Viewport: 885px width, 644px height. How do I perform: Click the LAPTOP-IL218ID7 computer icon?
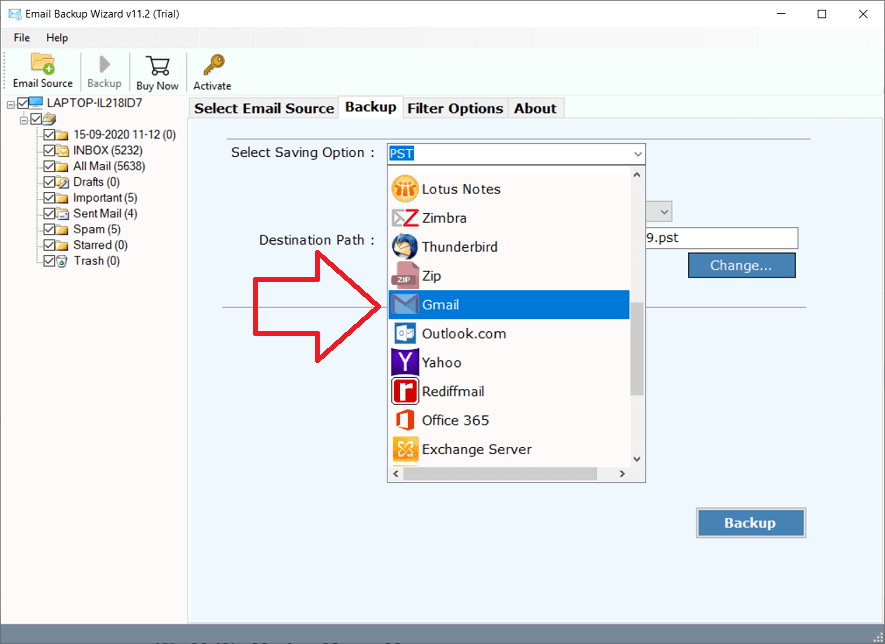coord(36,103)
